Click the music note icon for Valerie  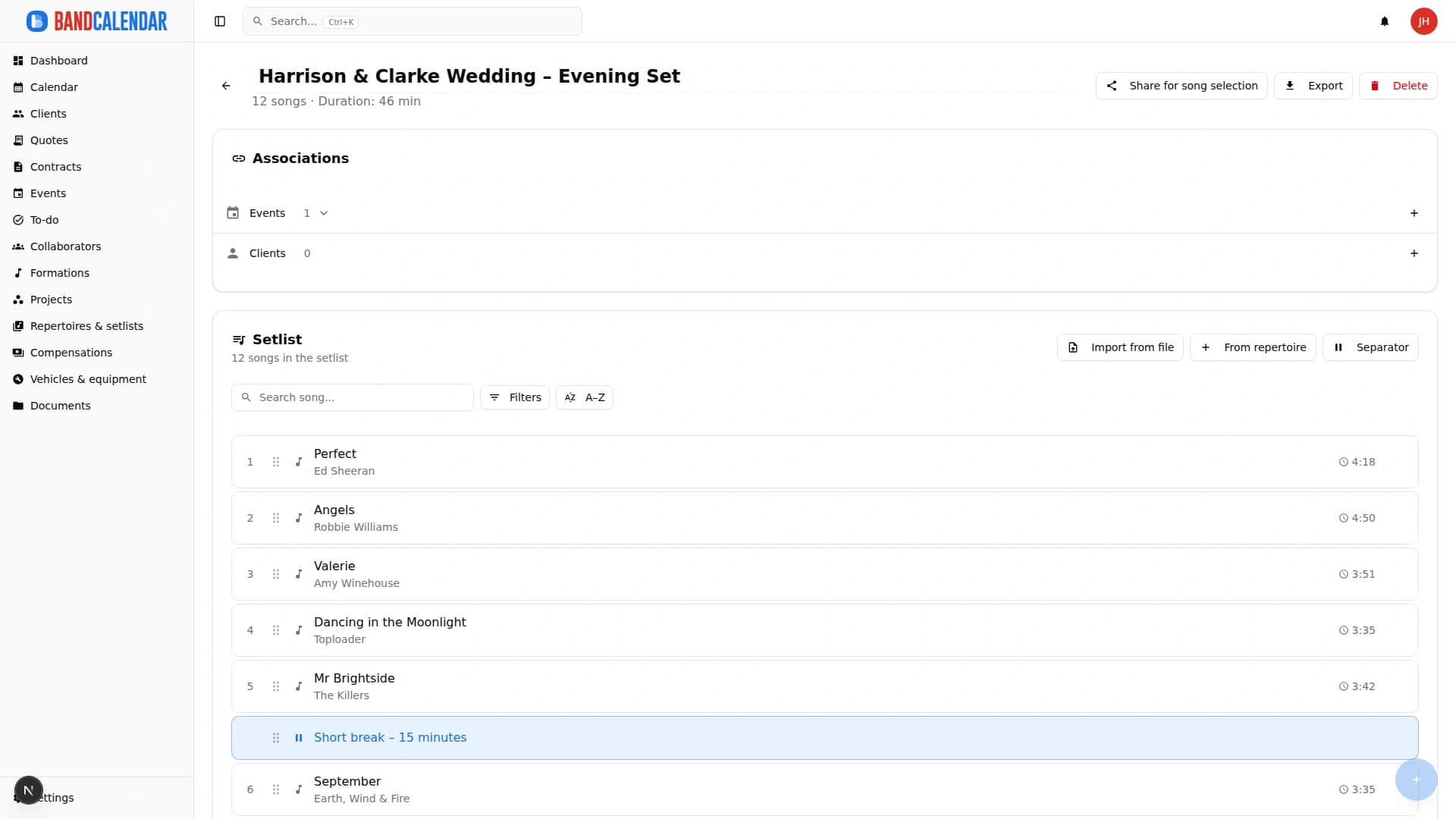299,574
